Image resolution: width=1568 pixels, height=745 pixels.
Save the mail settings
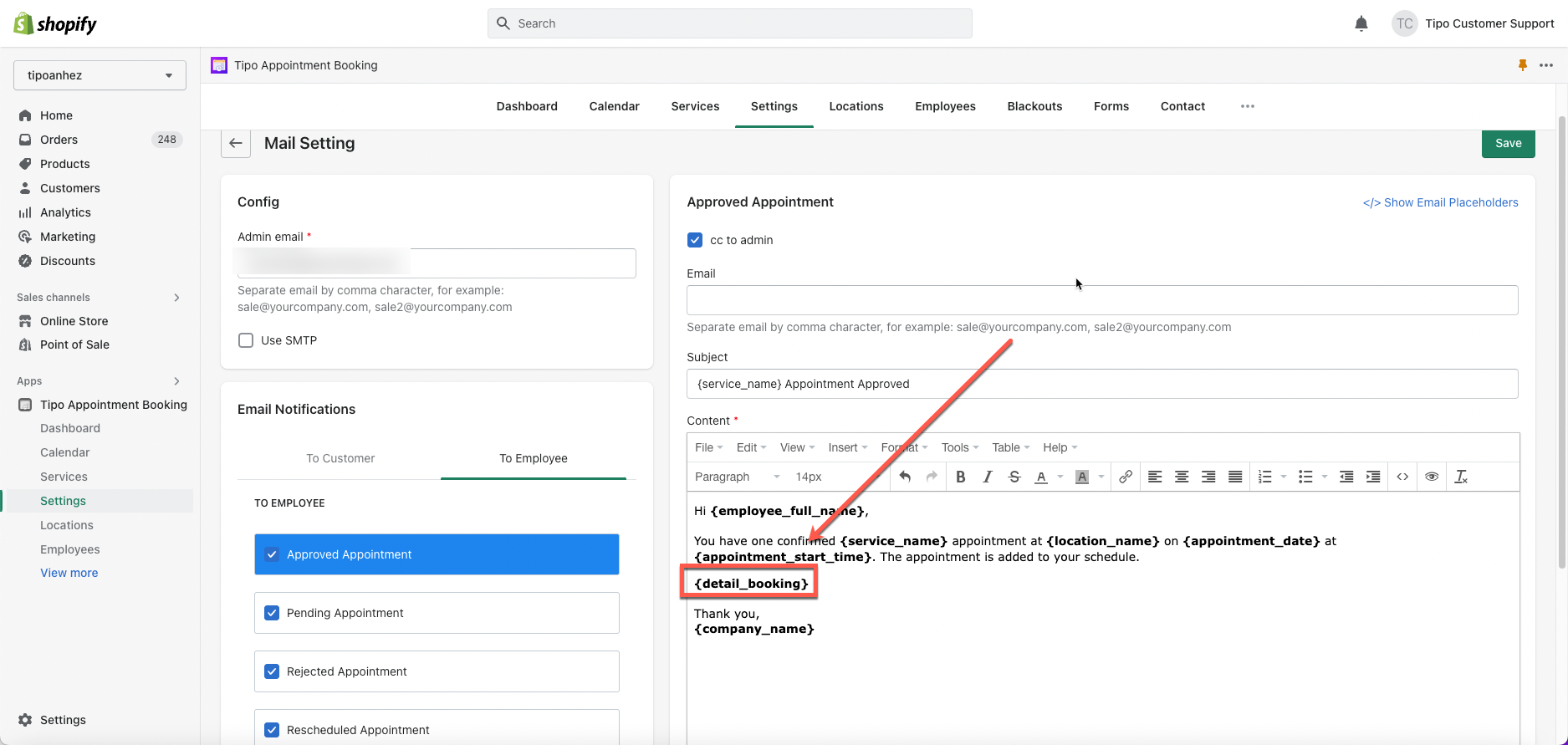[x=1509, y=143]
